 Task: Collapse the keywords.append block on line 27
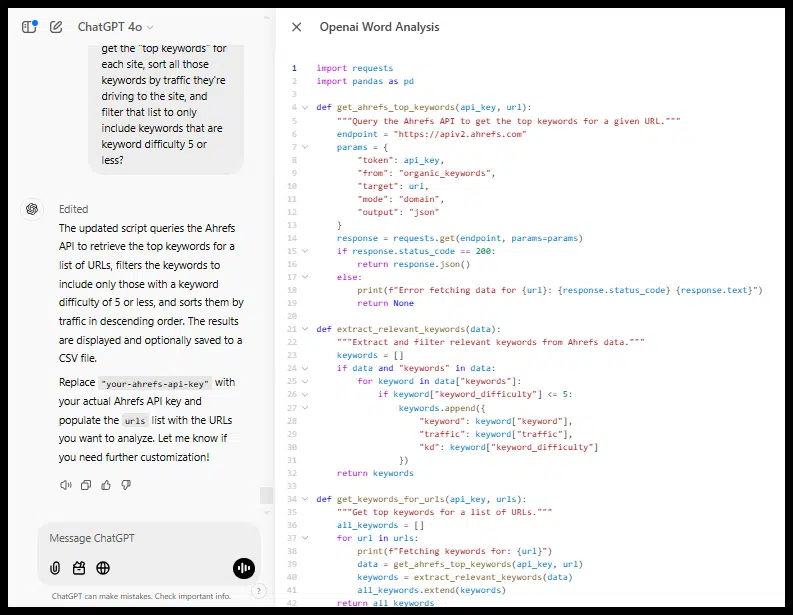coord(305,408)
